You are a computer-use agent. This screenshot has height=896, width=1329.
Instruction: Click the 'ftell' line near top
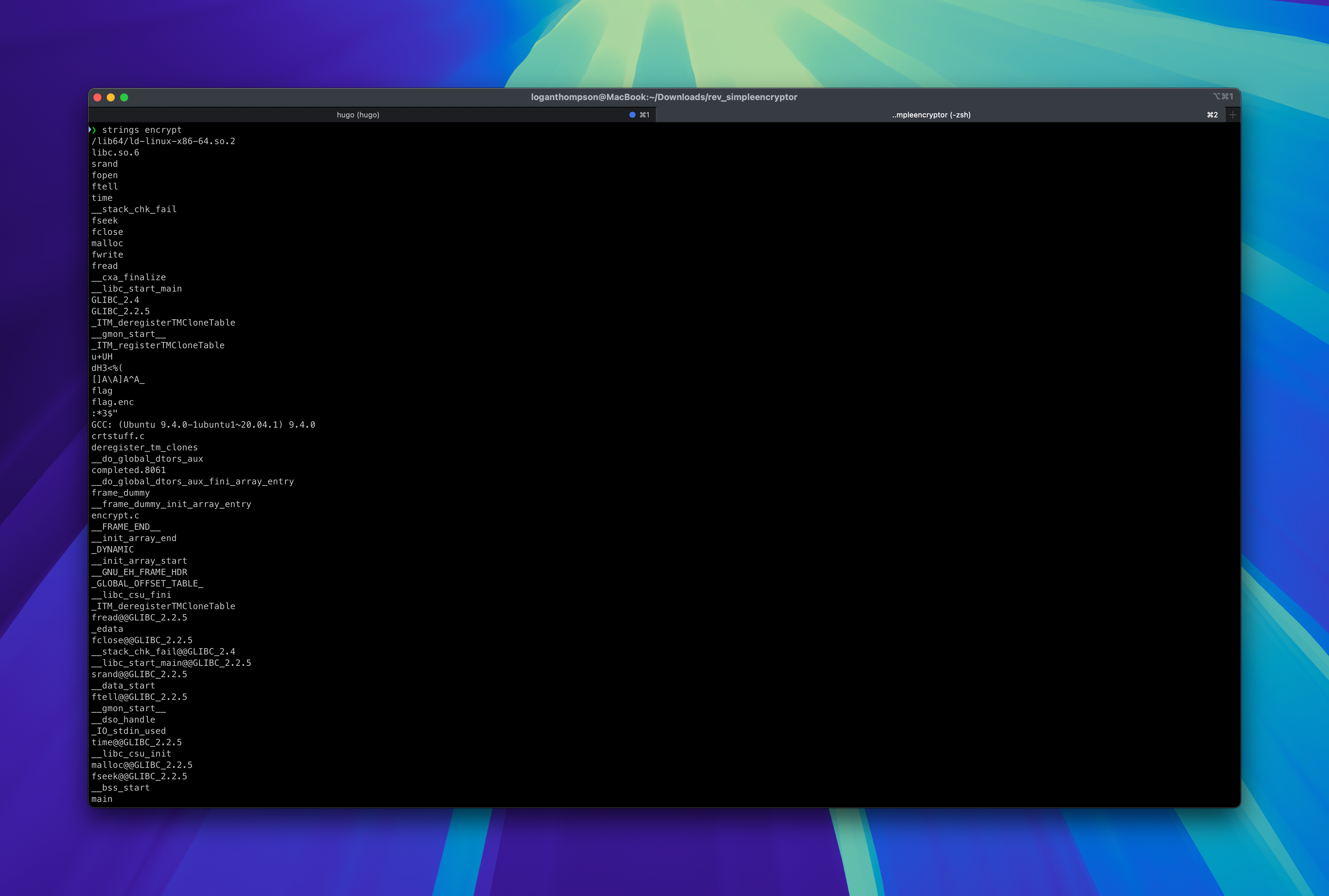104,186
